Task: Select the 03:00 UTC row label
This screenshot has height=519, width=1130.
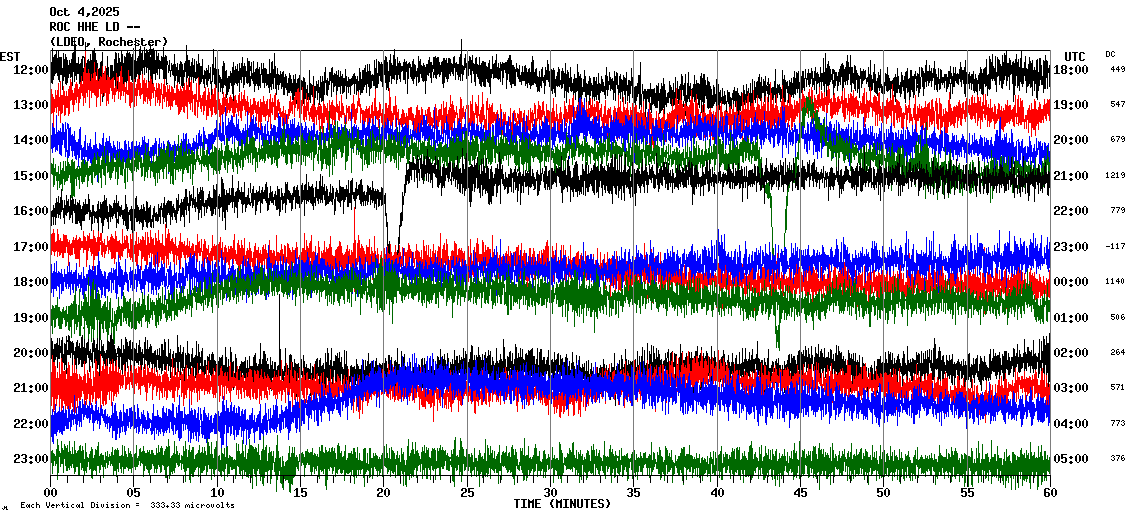Action: pos(1070,388)
